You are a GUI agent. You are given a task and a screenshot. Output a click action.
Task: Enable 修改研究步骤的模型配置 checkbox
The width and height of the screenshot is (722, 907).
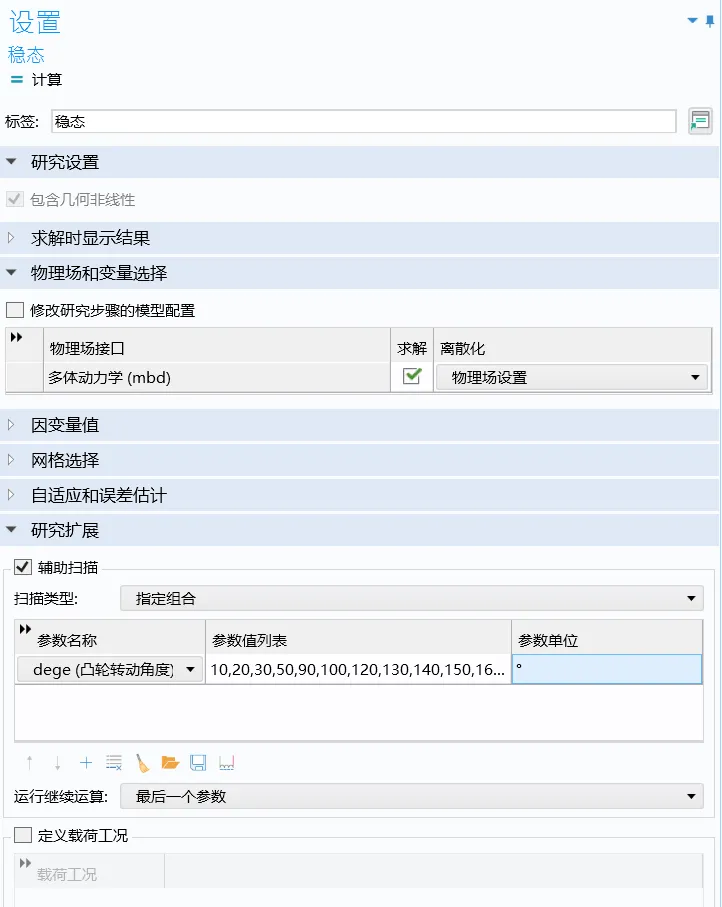[x=14, y=310]
